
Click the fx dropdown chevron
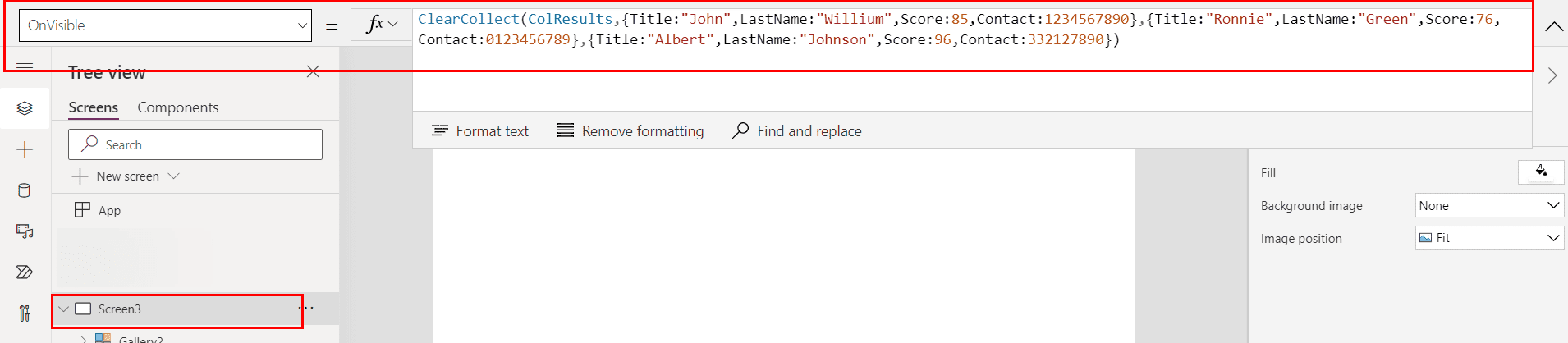[393, 25]
